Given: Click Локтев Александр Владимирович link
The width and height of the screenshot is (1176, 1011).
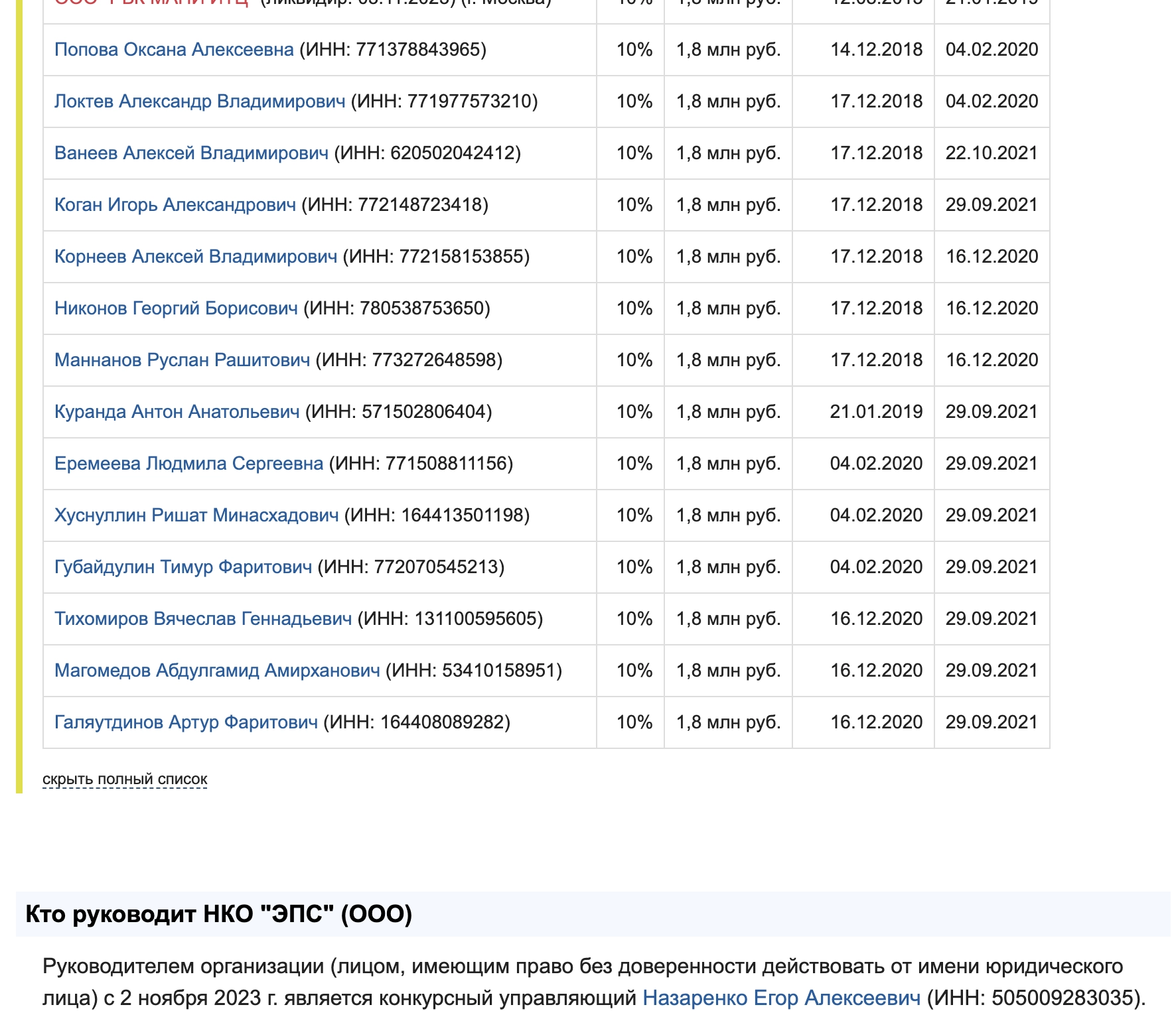Looking at the screenshot, I should pos(200,101).
